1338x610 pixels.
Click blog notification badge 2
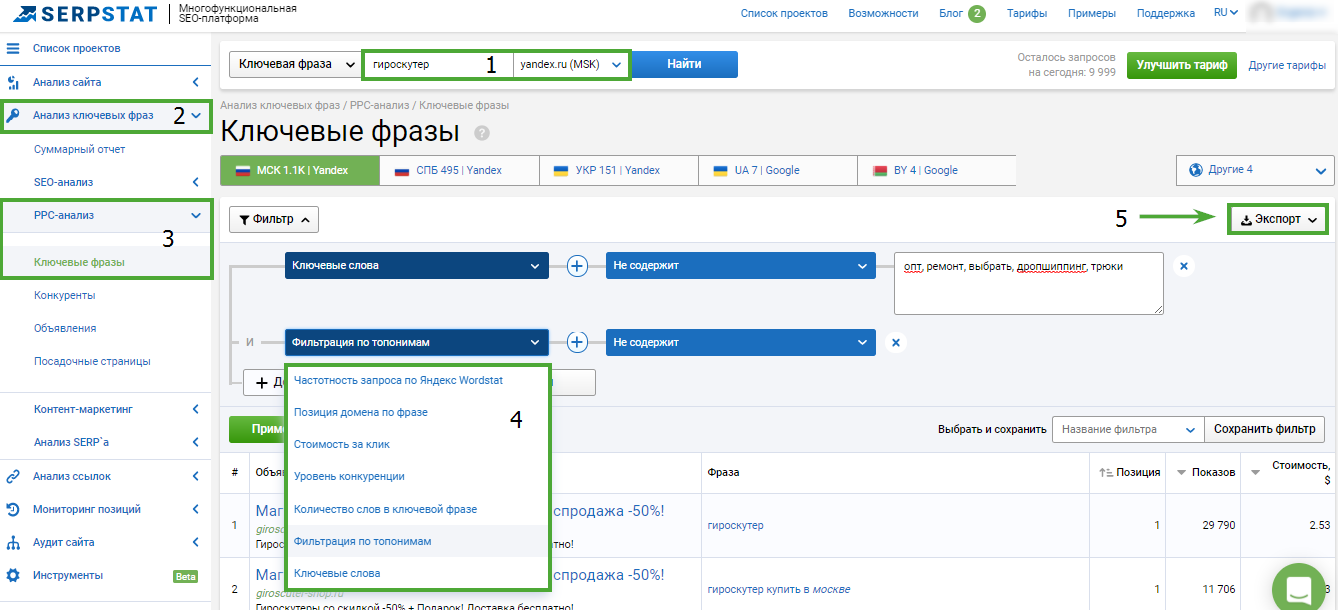(x=976, y=13)
